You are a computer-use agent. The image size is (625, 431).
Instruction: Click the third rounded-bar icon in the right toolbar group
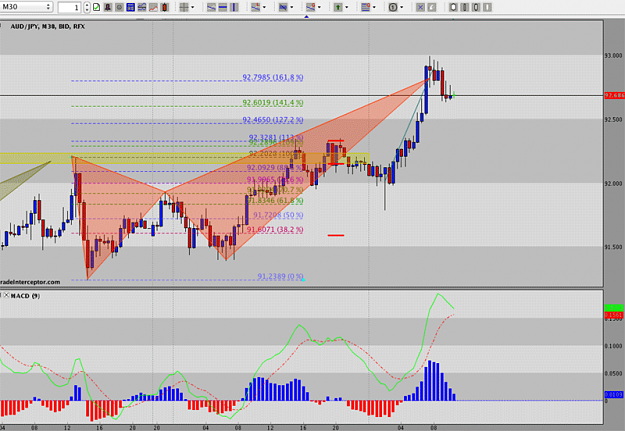coord(476,7)
